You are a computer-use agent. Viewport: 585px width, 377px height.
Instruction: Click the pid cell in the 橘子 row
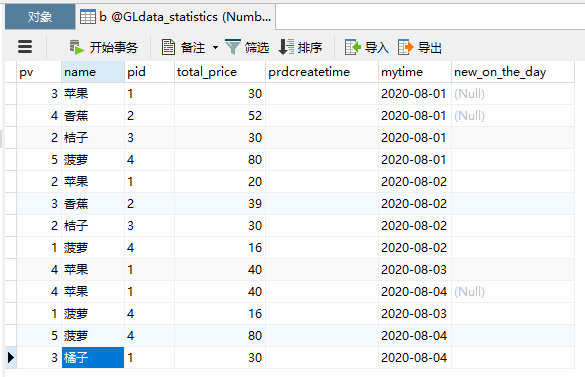pos(149,358)
